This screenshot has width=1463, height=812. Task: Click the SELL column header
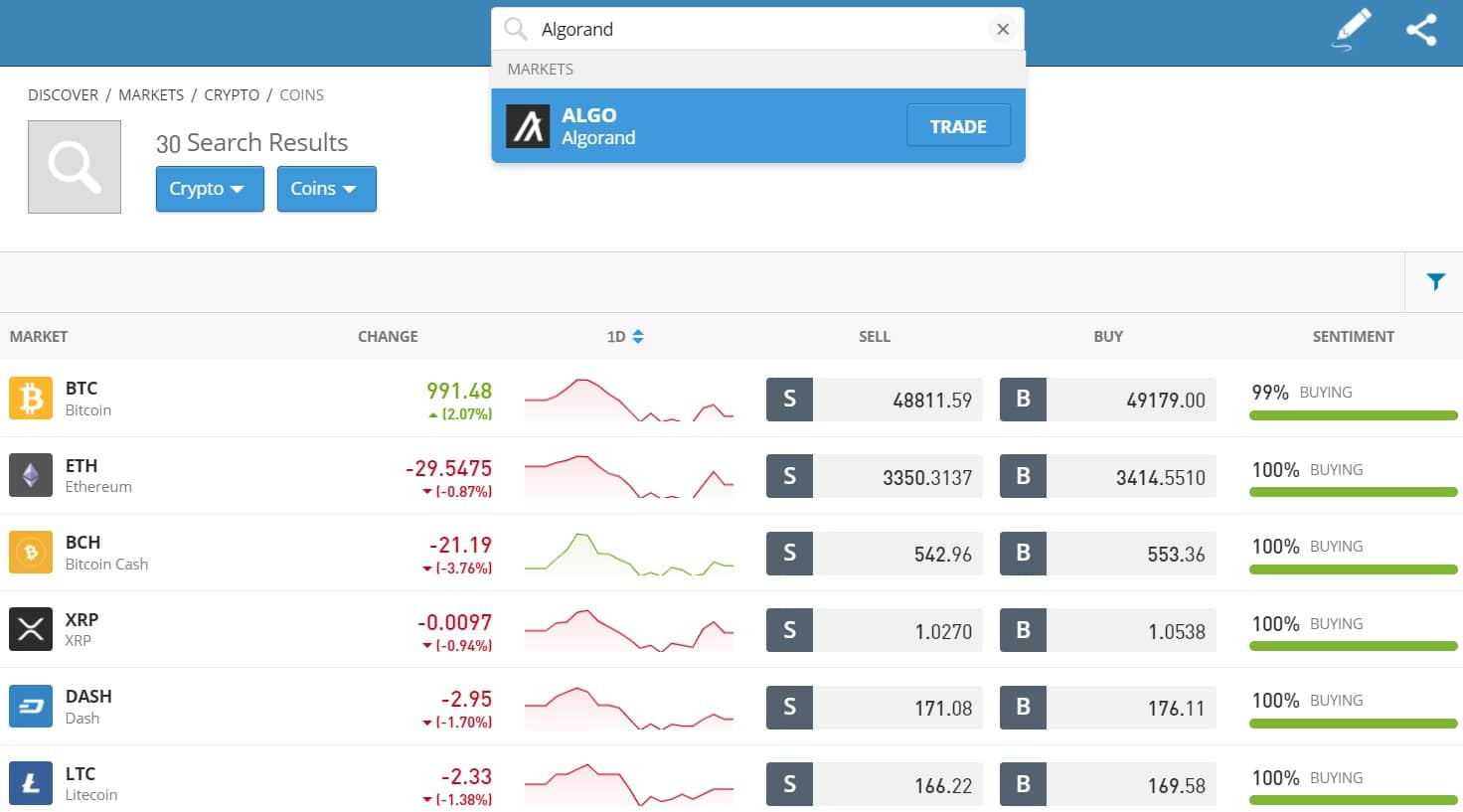pyautogui.click(x=875, y=337)
